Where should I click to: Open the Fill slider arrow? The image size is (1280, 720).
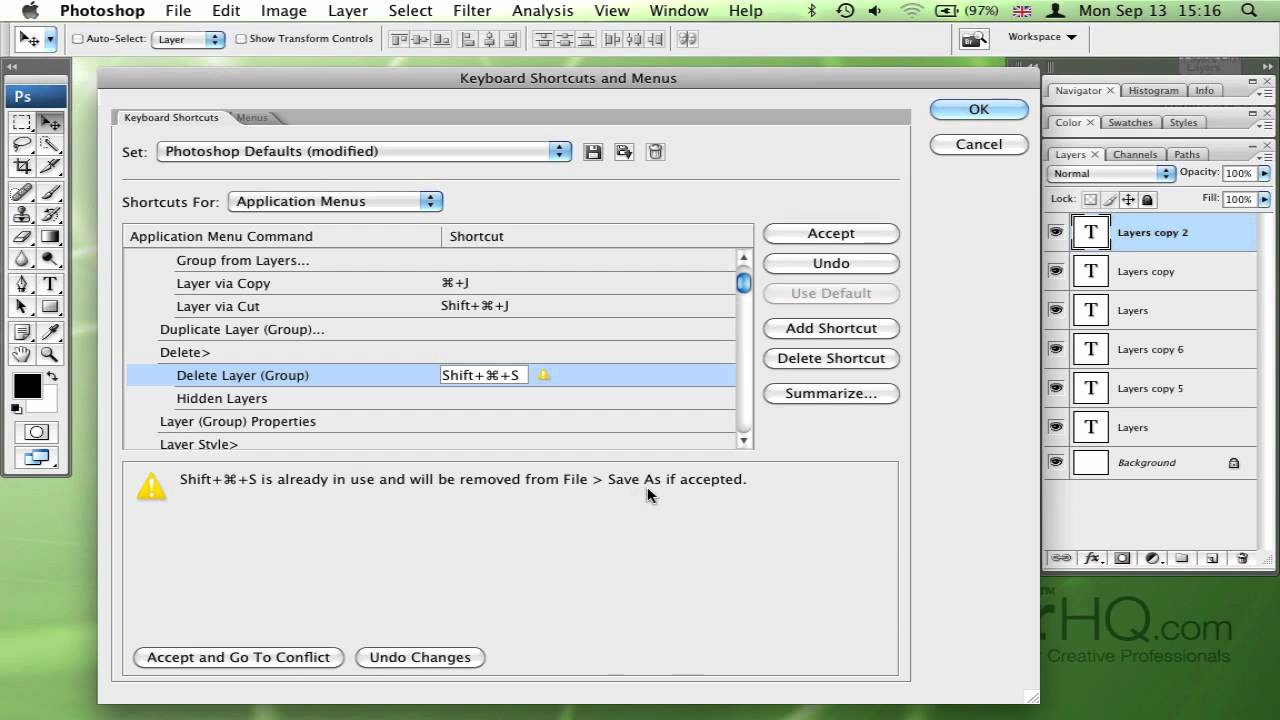(x=1264, y=199)
